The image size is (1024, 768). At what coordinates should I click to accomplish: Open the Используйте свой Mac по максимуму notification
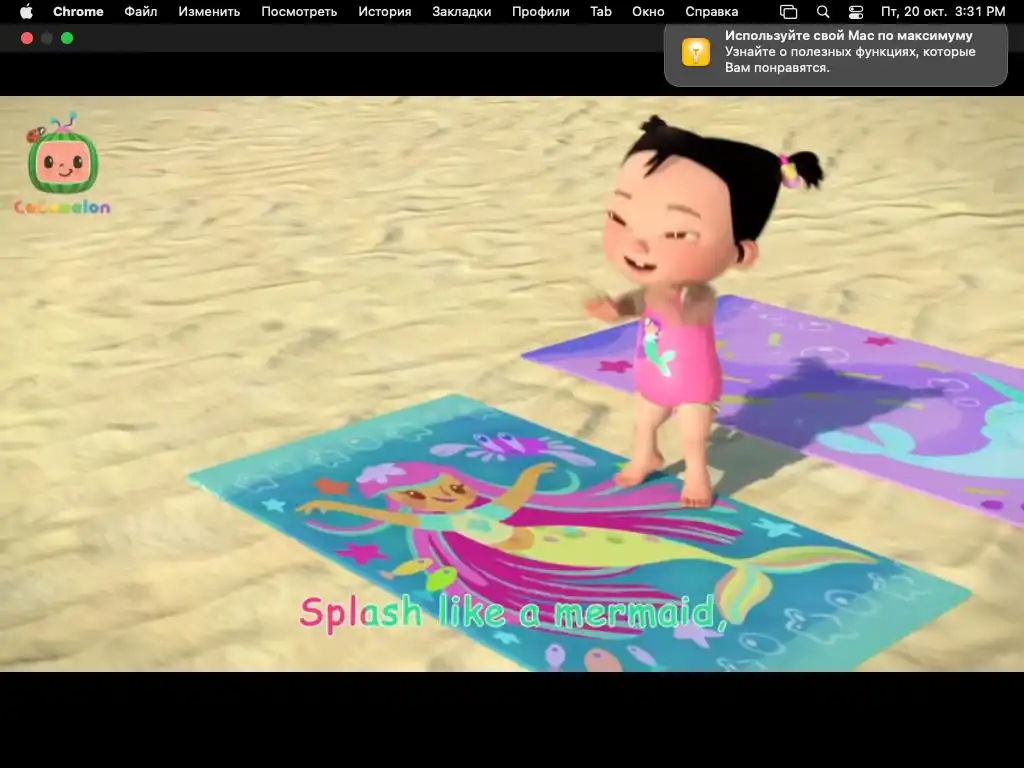pos(836,54)
